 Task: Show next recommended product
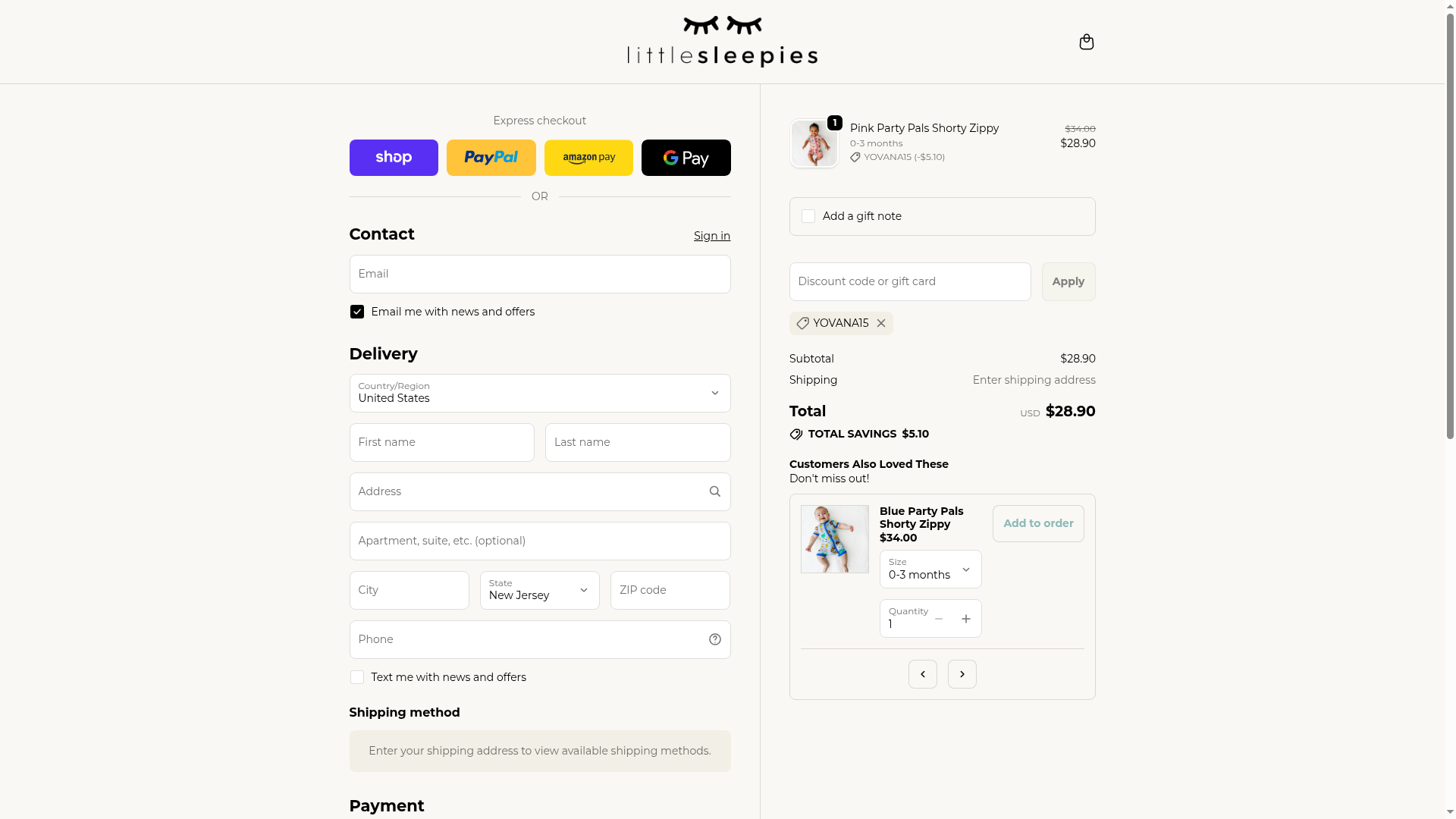[x=962, y=674]
